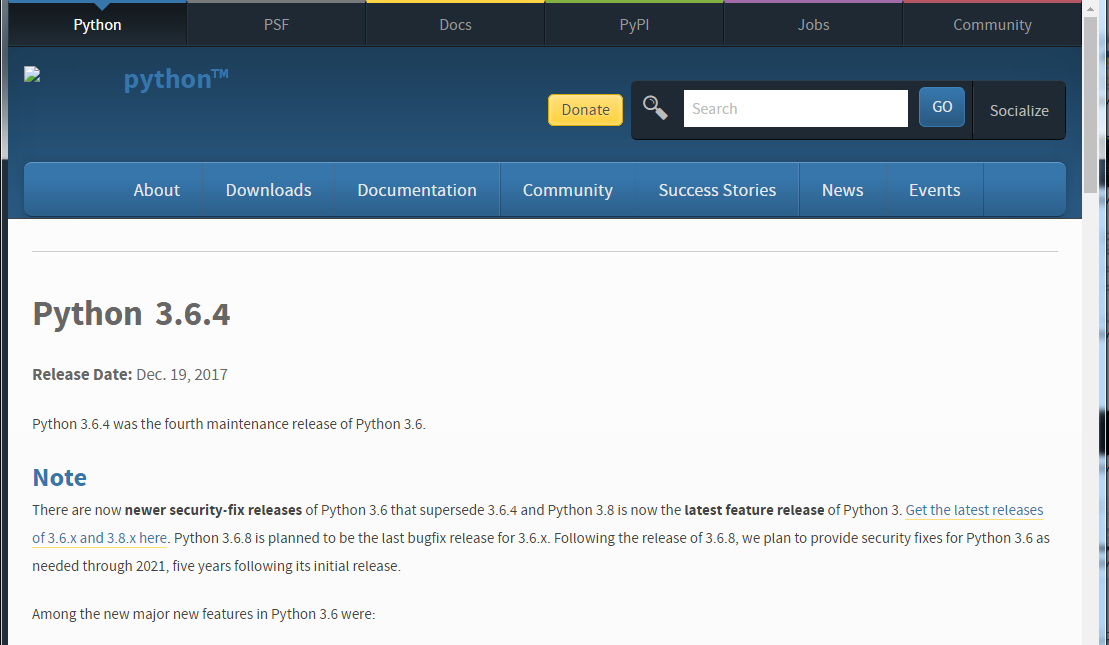
Task: Click the bold 'newer security-fix releases' text
Action: click(213, 510)
